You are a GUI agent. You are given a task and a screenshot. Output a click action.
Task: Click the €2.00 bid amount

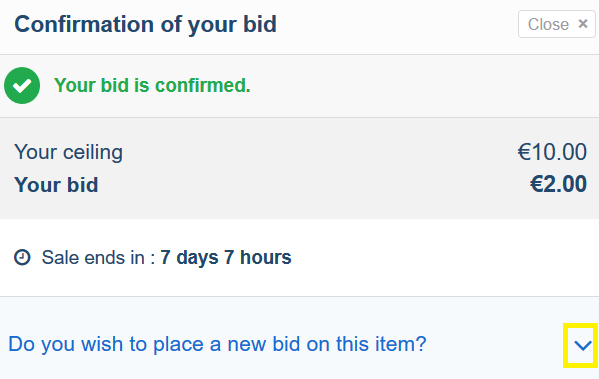(558, 184)
